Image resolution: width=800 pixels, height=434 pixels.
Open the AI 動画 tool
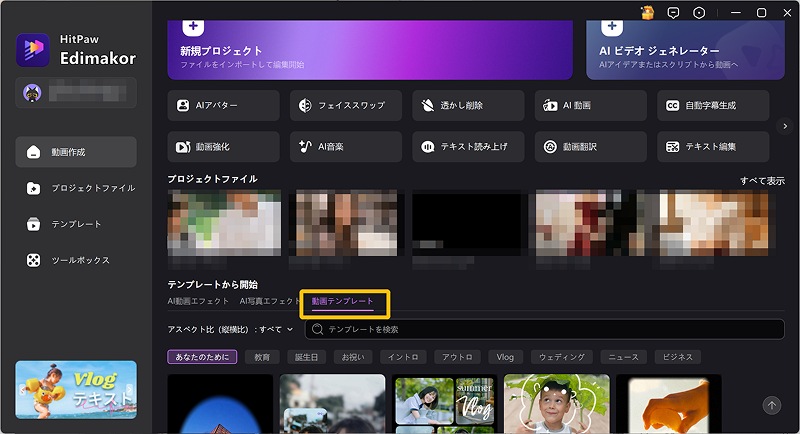[x=591, y=106]
